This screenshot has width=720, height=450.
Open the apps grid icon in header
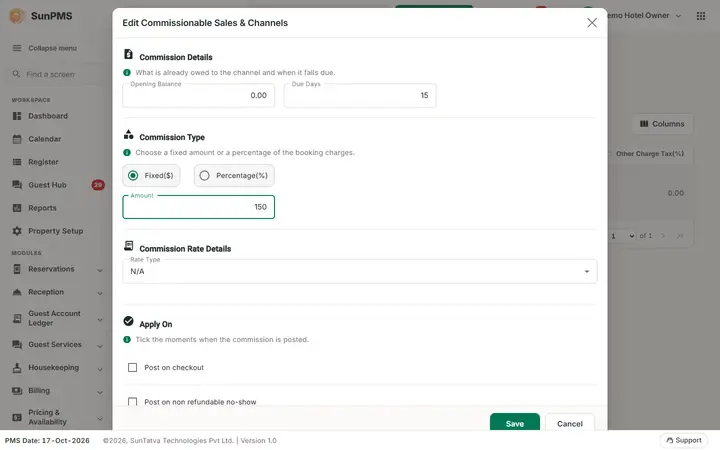pyautogui.click(x=701, y=16)
